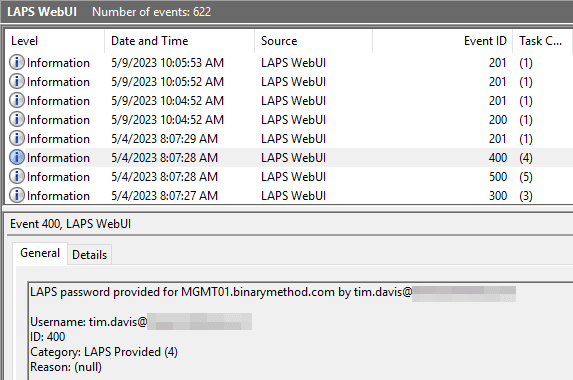Click info icon of Event ID 500 row
Image resolution: width=573 pixels, height=380 pixels.
pos(17,176)
